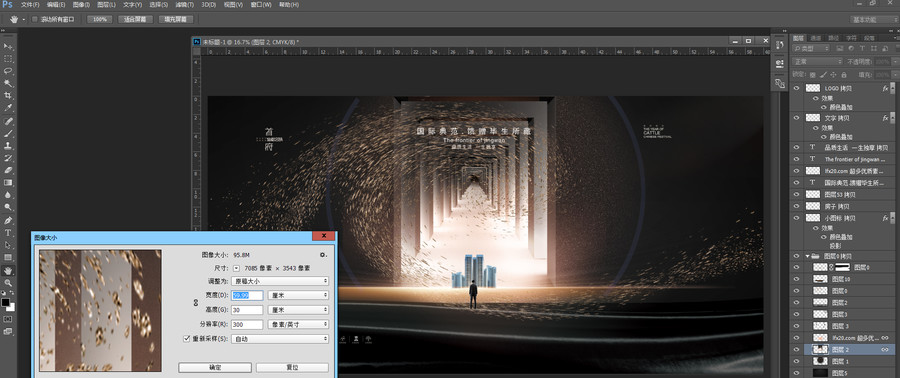Viewport: 900px width, 378px height.
Task: Switch to the 路径 panel tab
Action: [x=833, y=37]
